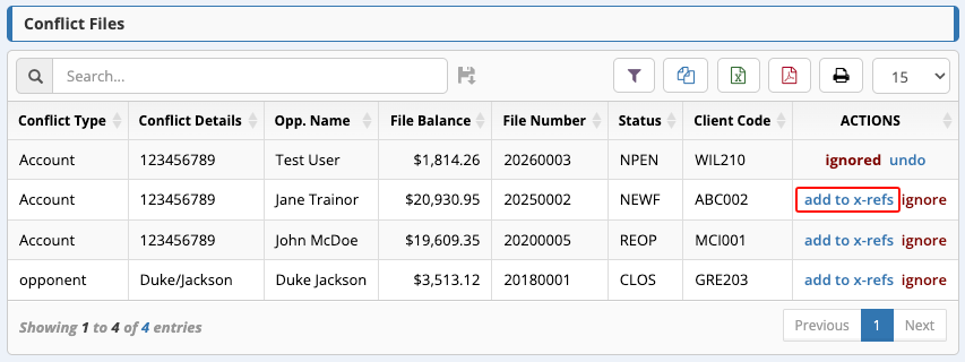The height and width of the screenshot is (362, 966).
Task: Sort by ACTIONS column header
Action: [x=875, y=121]
